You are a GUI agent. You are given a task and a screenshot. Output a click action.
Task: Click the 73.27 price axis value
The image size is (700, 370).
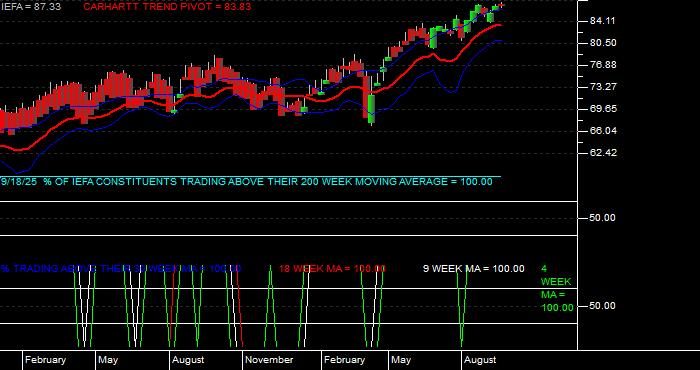coord(603,87)
